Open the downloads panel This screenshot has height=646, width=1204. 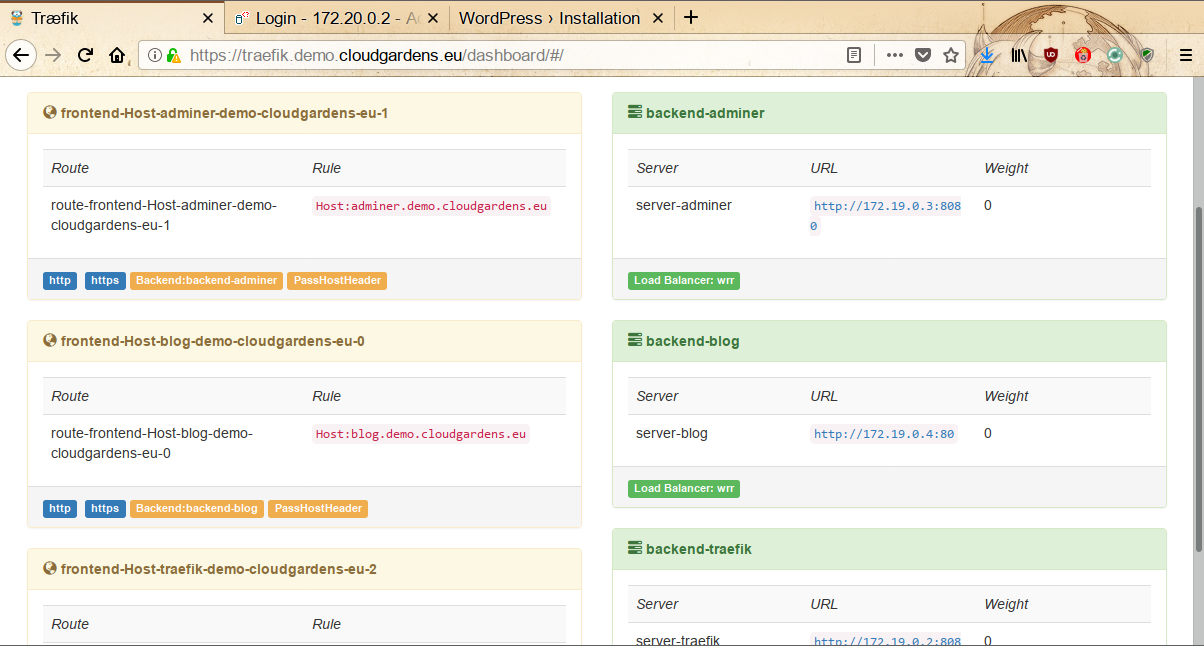pyautogui.click(x=987, y=56)
